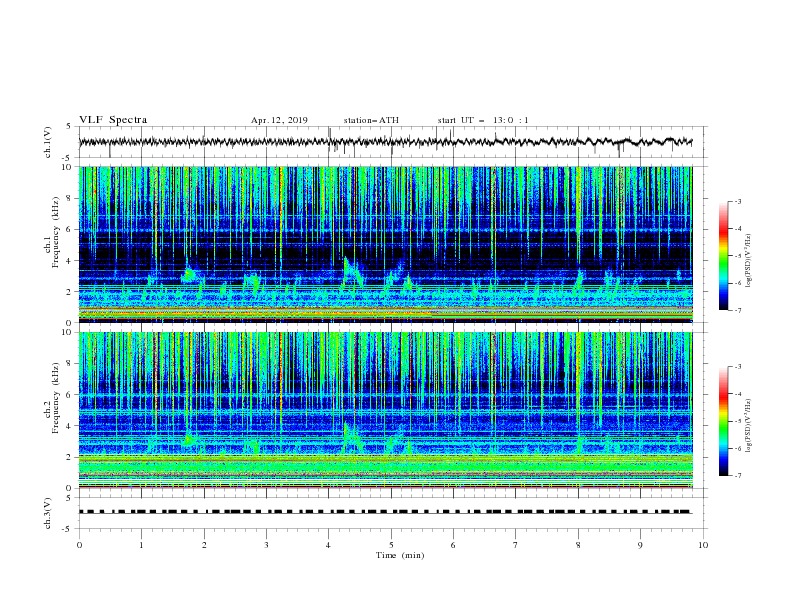
Task: Click the "-7" label on the ch.1 colorbar
Action: point(738,310)
